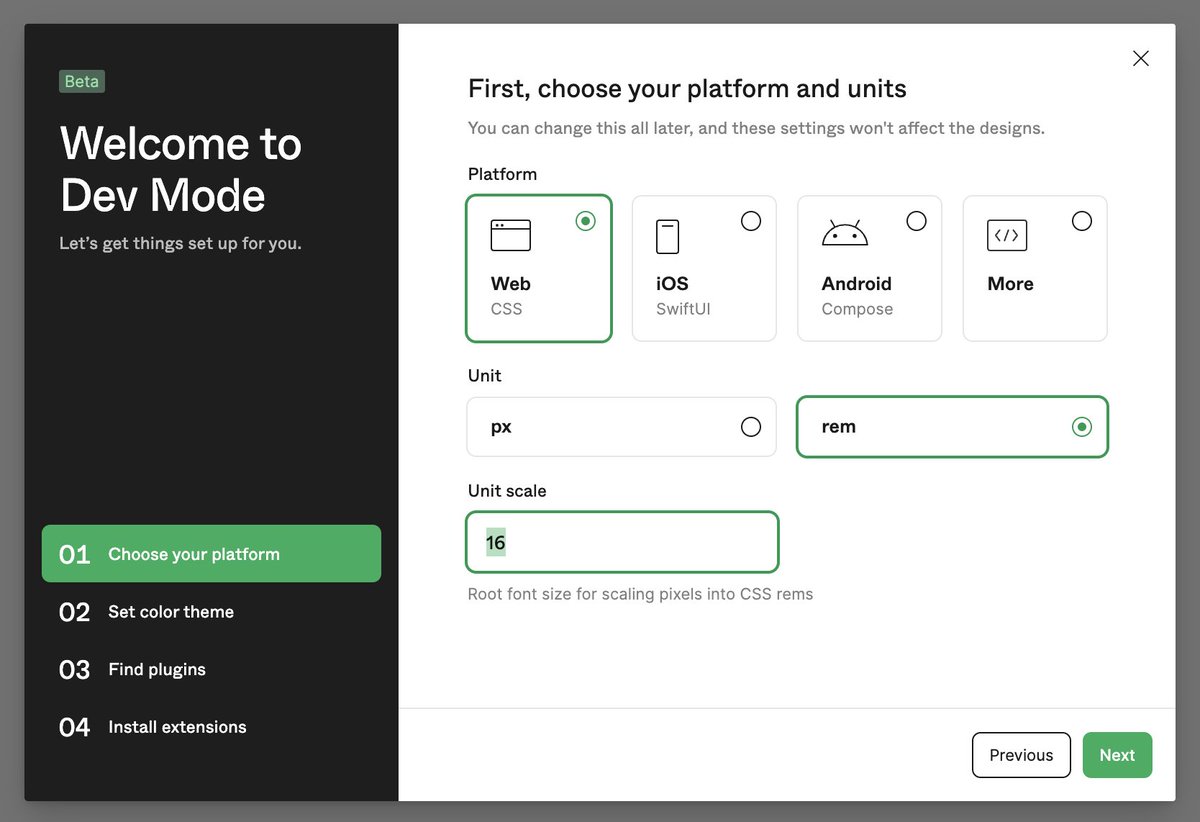The image size is (1200, 822).
Task: Click the Beta badge
Action: 82,81
